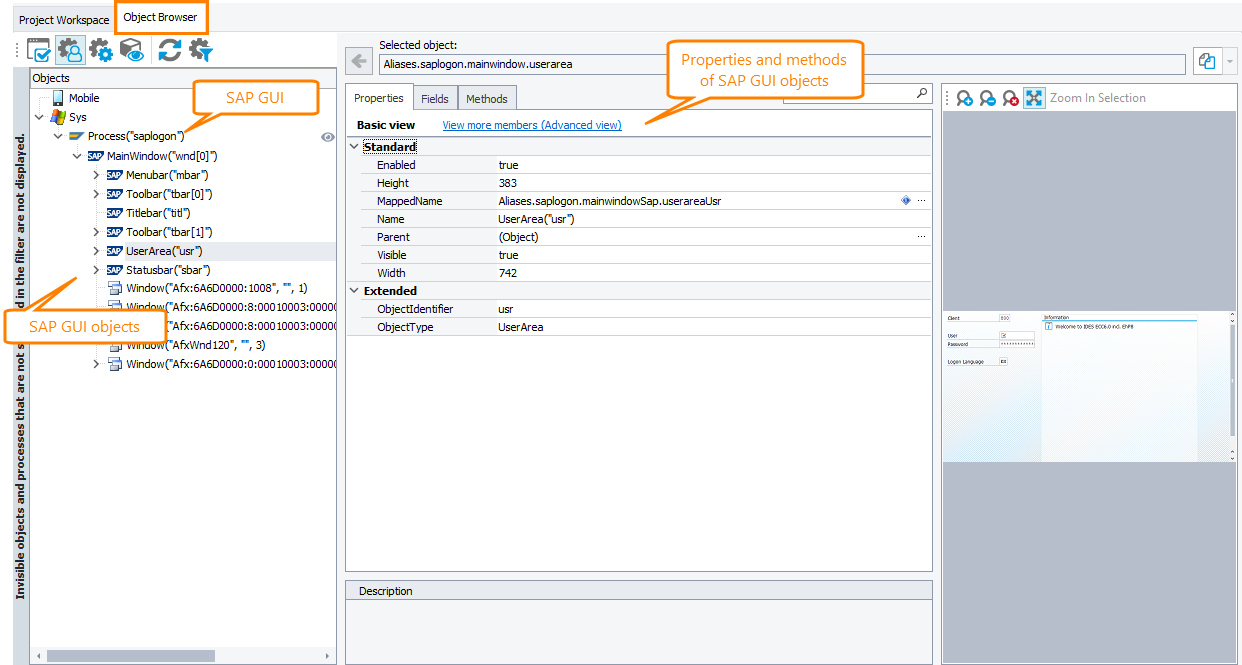
Task: Switch to the Project Workspace tab
Action: [62, 18]
